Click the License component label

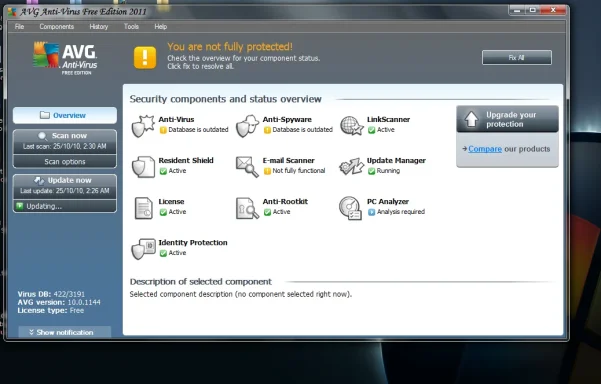[x=171, y=202]
